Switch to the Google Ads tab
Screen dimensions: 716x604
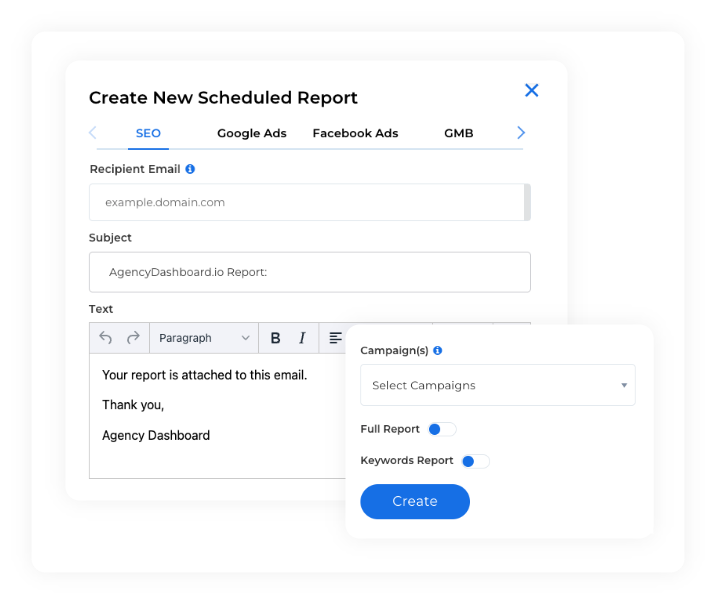click(x=252, y=133)
